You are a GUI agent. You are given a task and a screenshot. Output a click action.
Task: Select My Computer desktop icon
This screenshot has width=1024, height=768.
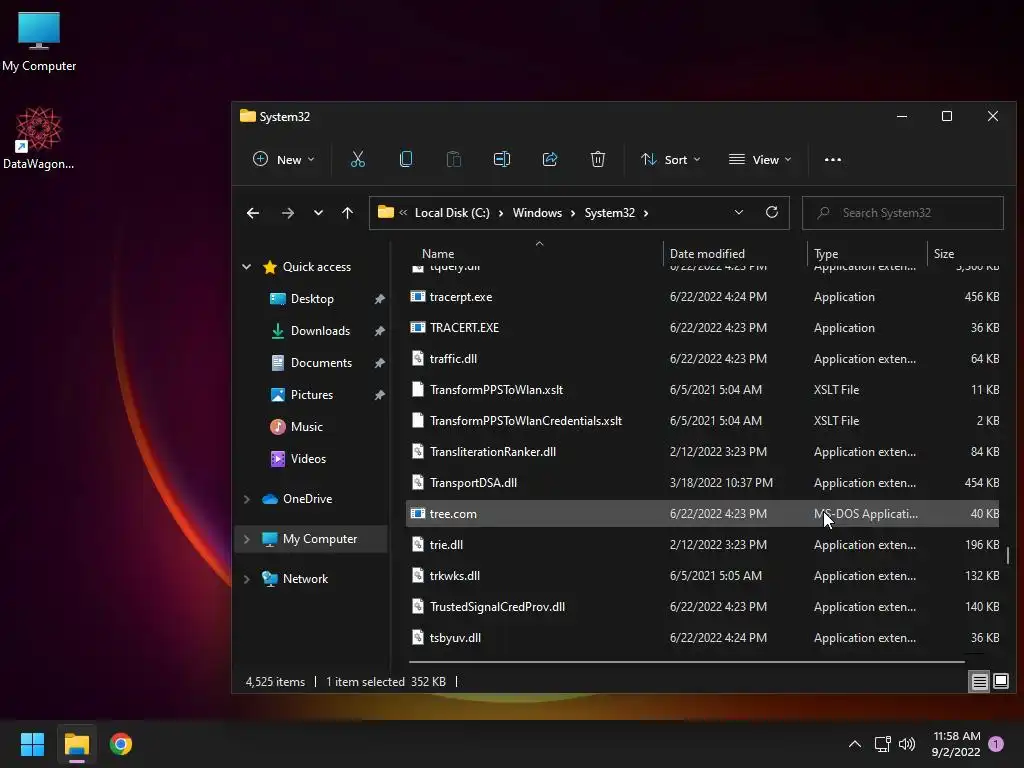tap(39, 40)
